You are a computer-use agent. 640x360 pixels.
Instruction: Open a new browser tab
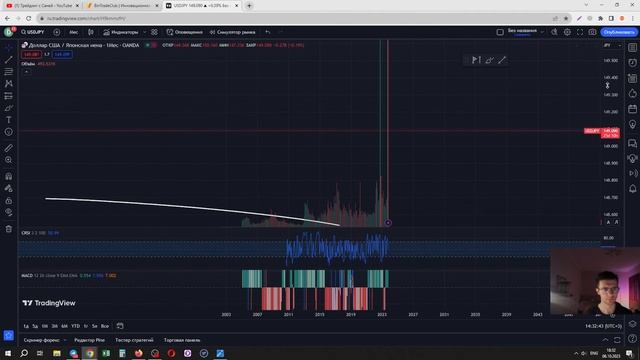tap(249, 6)
